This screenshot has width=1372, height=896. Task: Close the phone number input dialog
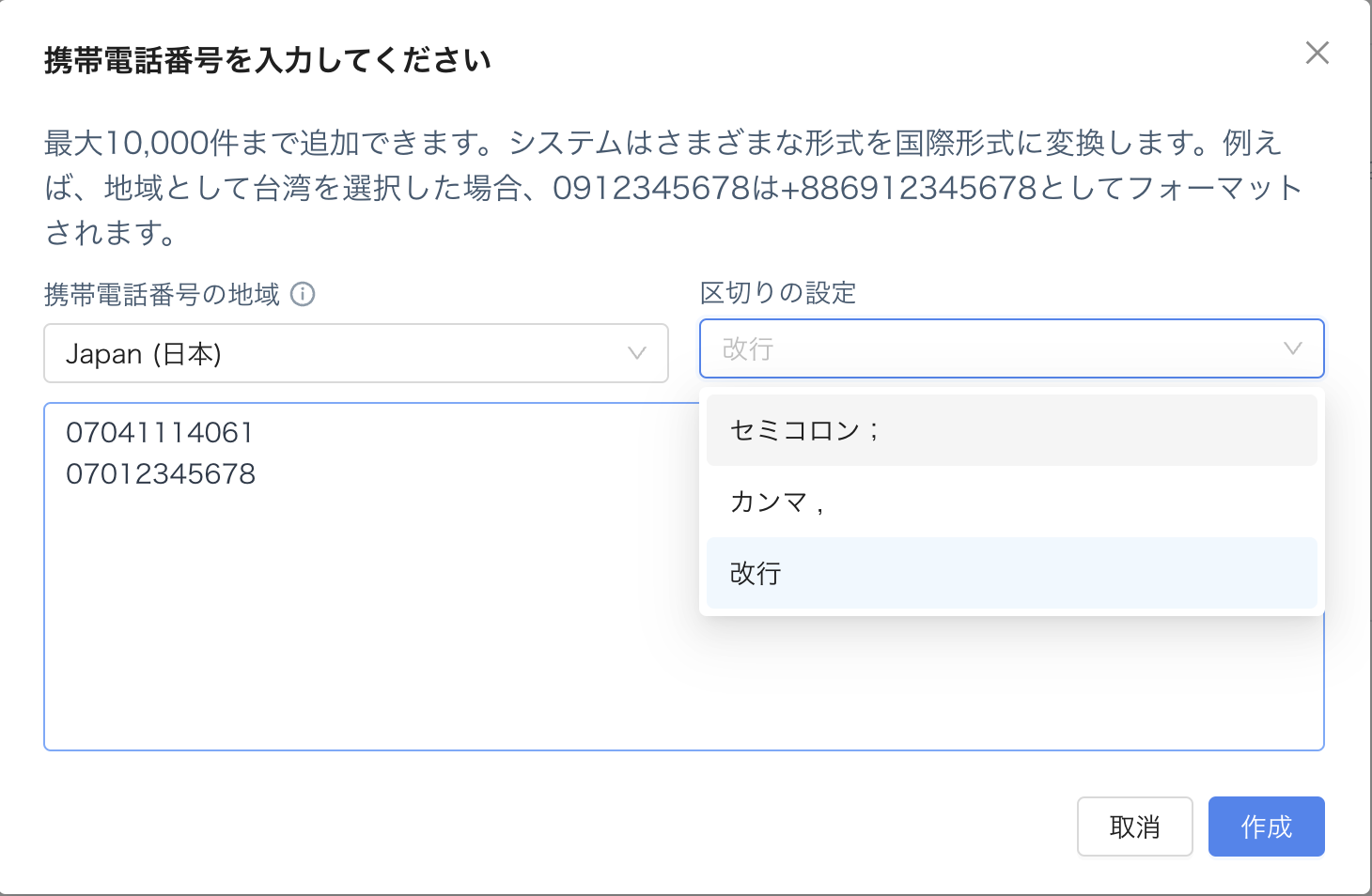[1317, 54]
